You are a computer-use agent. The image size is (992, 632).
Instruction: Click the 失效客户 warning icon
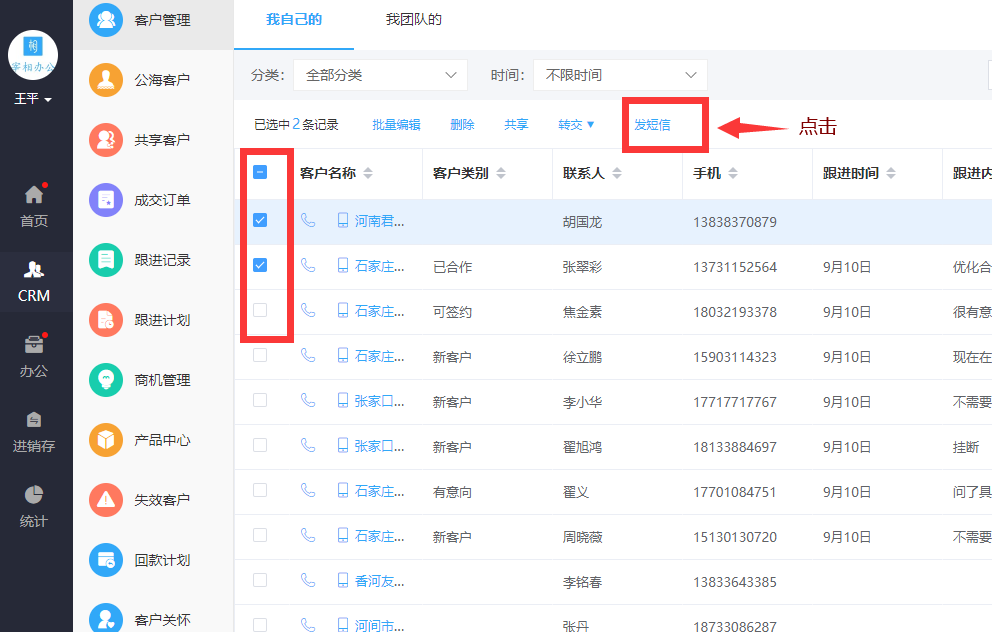(106, 500)
